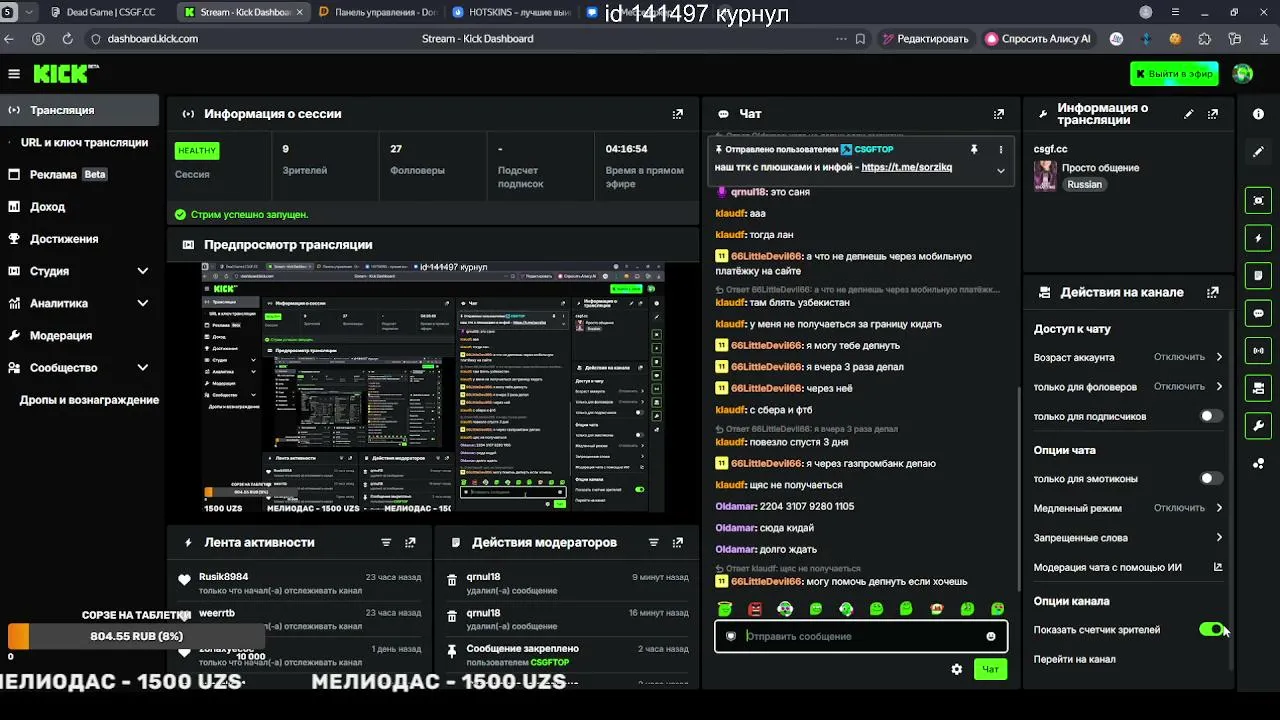Pop out the Информация о трансляции panel
Image resolution: width=1280 pixels, height=720 pixels.
pos(1213,114)
